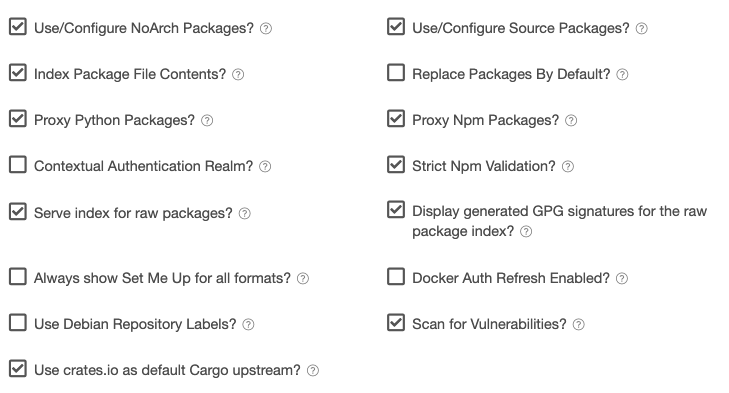Screen dimensions: 729x393
Task: View help for Contextual Authentication Realm
Action: [x=265, y=167]
